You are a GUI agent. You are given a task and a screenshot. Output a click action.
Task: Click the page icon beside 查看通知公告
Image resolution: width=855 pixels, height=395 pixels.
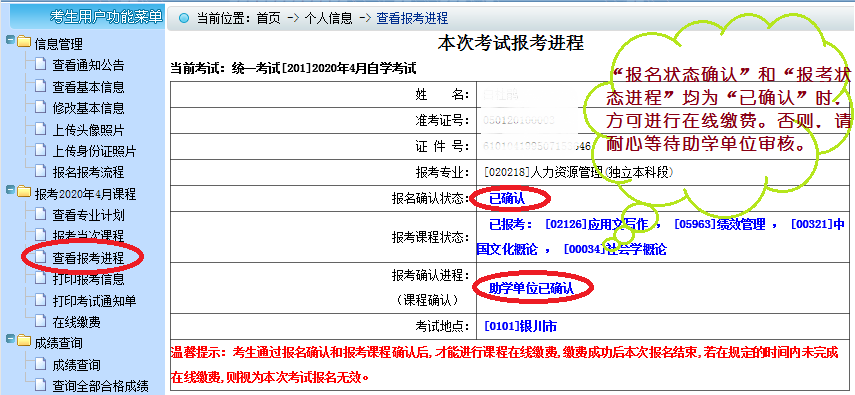point(40,64)
